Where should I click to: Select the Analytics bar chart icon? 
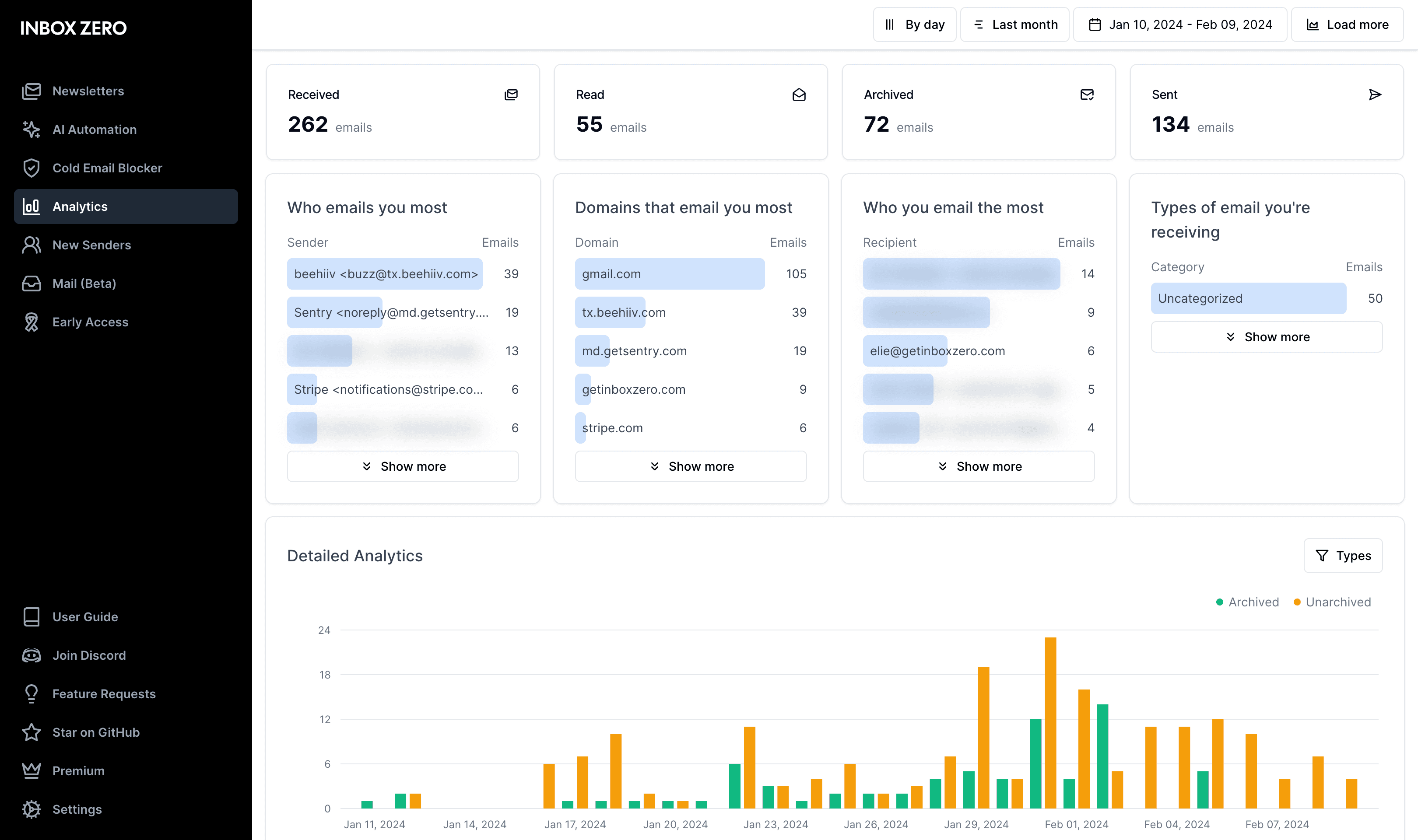click(x=32, y=206)
